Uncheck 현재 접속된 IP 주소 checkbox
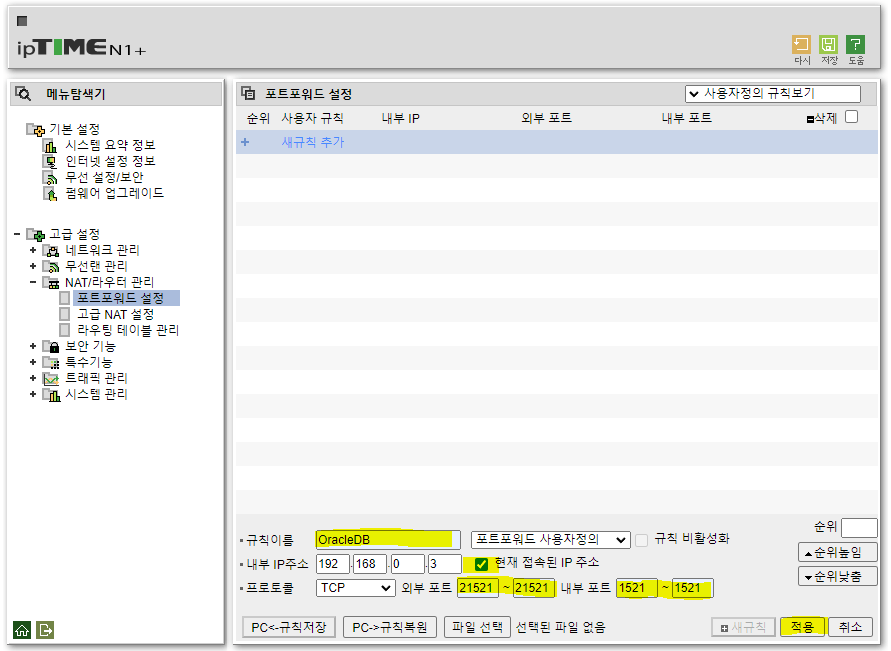This screenshot has height=651, width=891. 481,564
